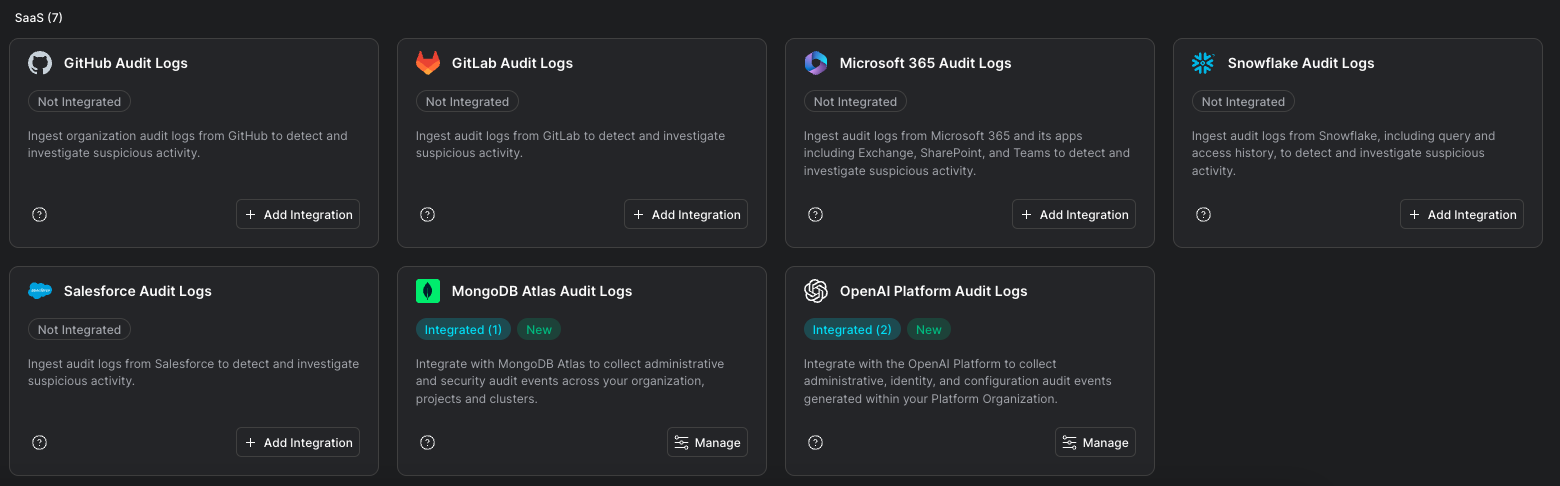Click the GitHub logo icon
Image resolution: width=1560 pixels, height=486 pixels.
click(40, 63)
